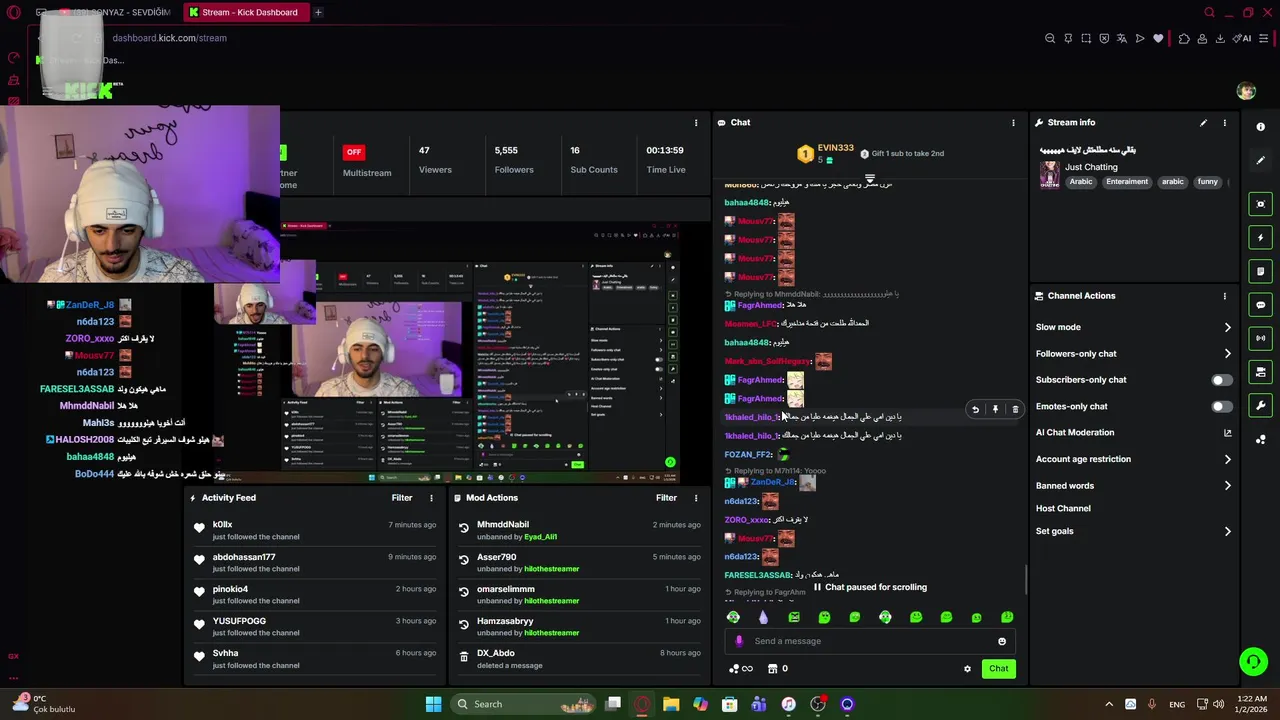Click the ENG language indicator
The height and width of the screenshot is (720, 1280).
(1177, 704)
